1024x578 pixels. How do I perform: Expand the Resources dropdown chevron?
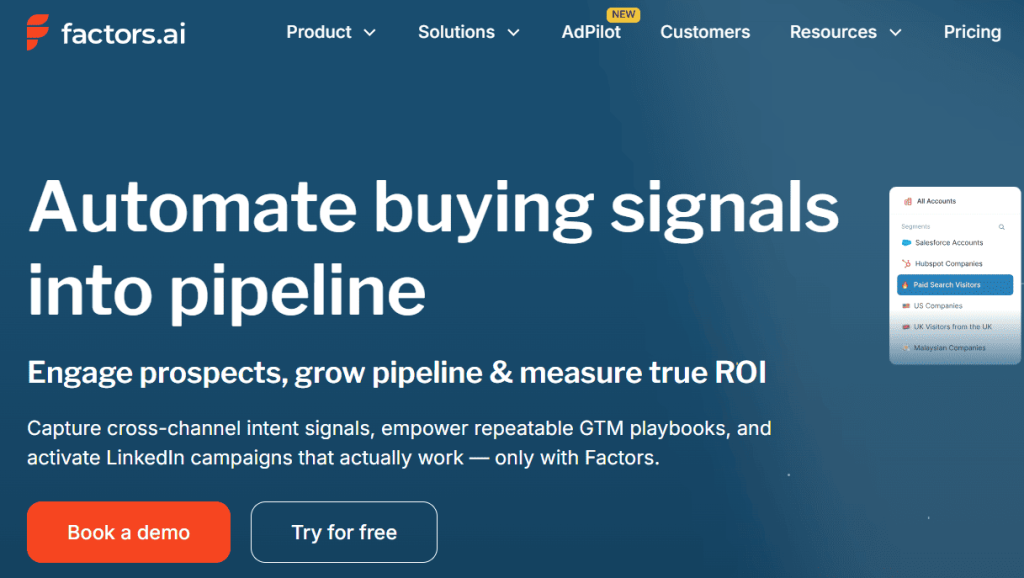coord(896,33)
